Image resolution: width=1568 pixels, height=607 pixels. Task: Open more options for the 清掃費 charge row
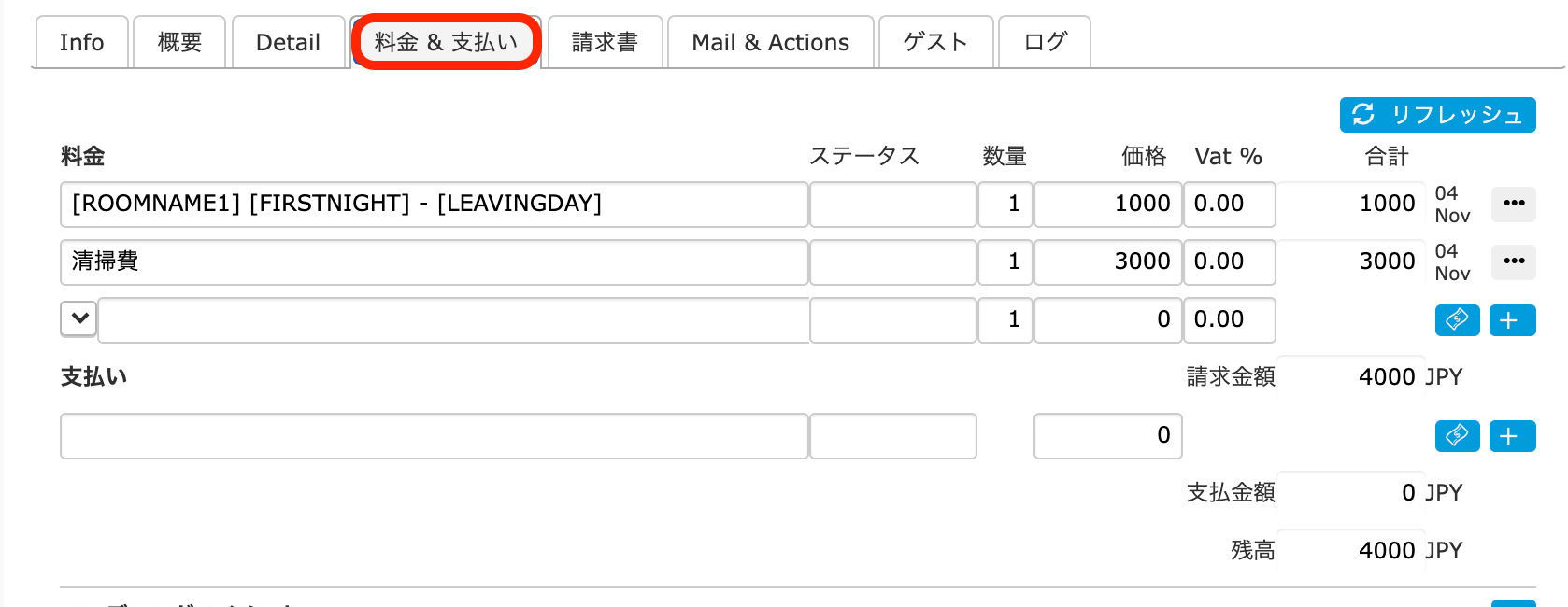coord(1513,261)
